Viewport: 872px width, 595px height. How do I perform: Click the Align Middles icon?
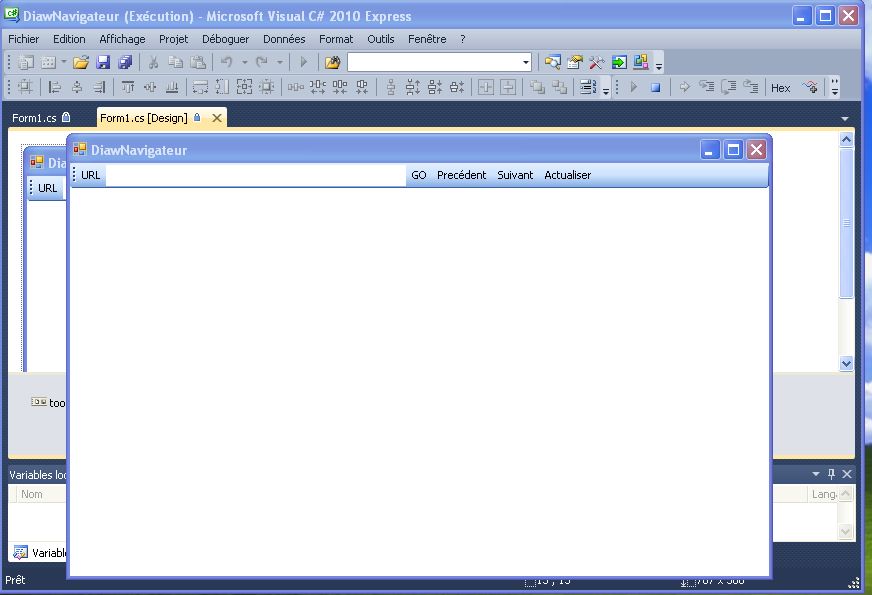(150, 87)
